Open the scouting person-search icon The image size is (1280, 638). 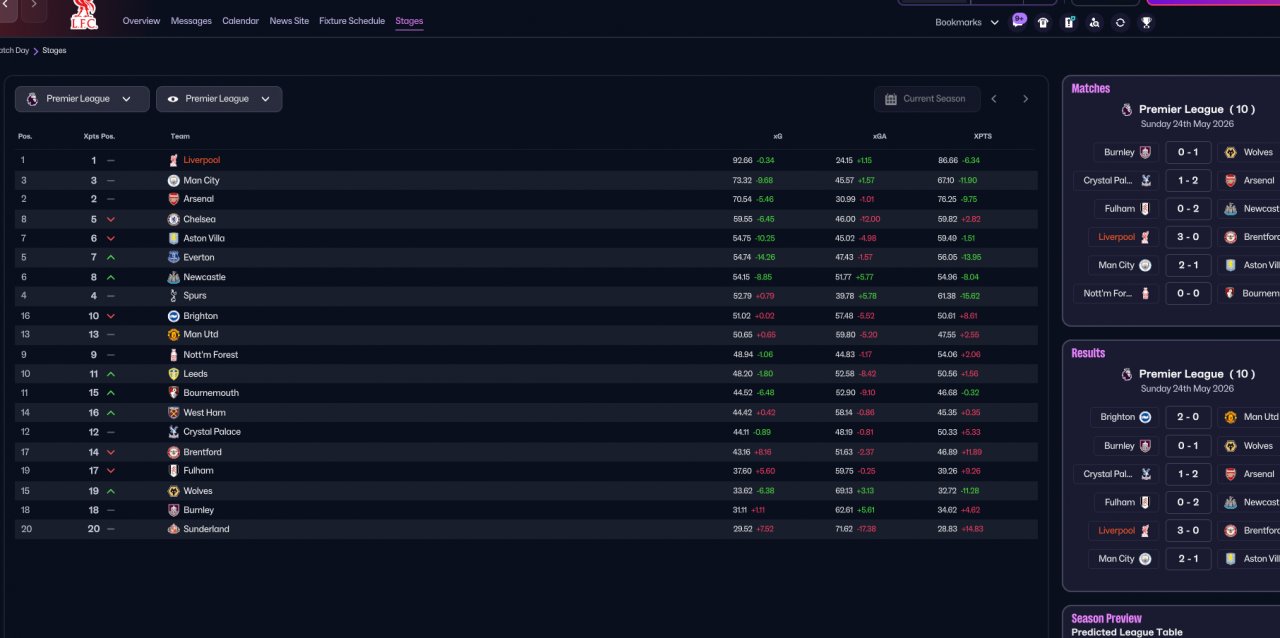point(1095,22)
